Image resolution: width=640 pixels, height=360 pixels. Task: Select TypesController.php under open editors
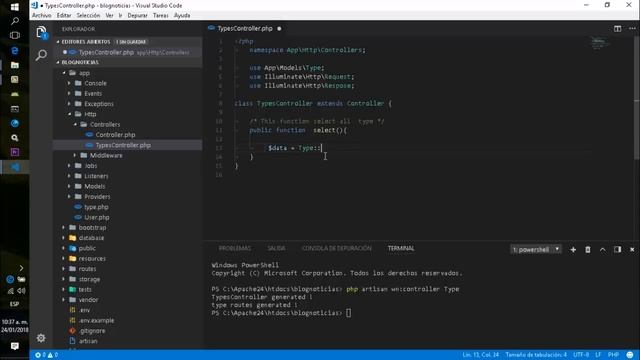tap(106, 52)
